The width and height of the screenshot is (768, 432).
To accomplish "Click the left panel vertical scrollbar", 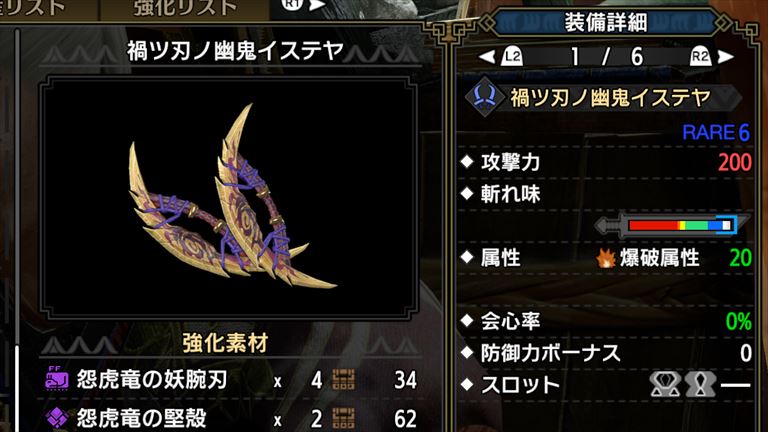I will [17, 230].
